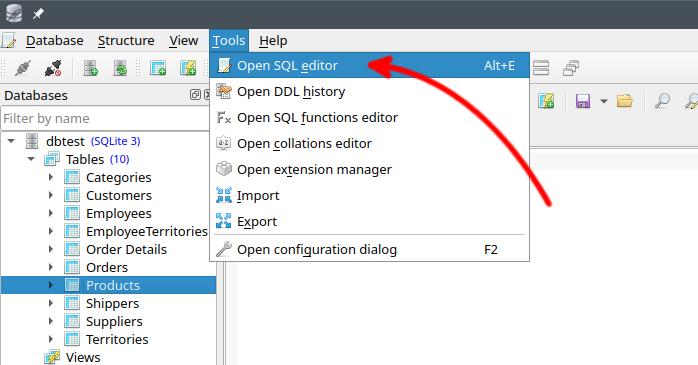Select the dbtest database
The width and height of the screenshot is (698, 365).
click(65, 141)
